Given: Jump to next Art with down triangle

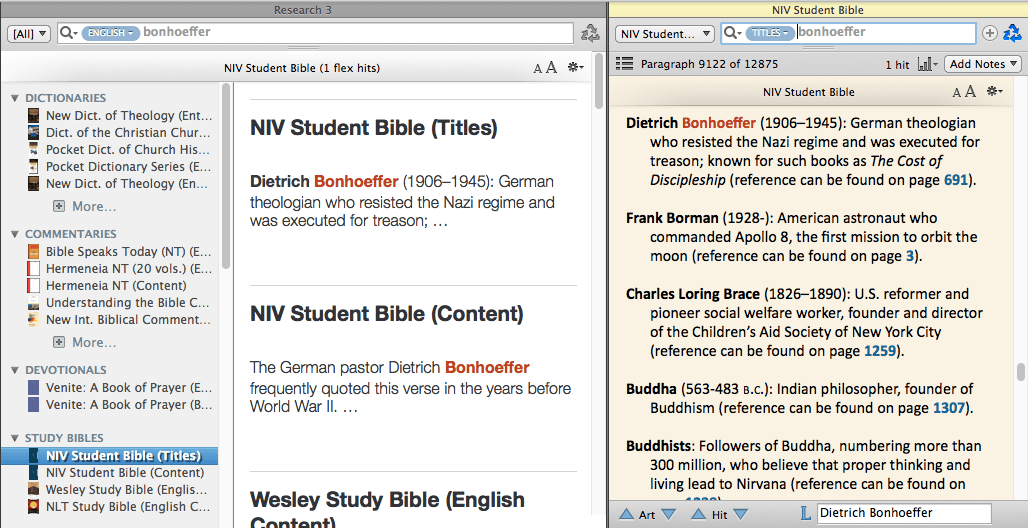Looking at the screenshot, I should coord(669,514).
